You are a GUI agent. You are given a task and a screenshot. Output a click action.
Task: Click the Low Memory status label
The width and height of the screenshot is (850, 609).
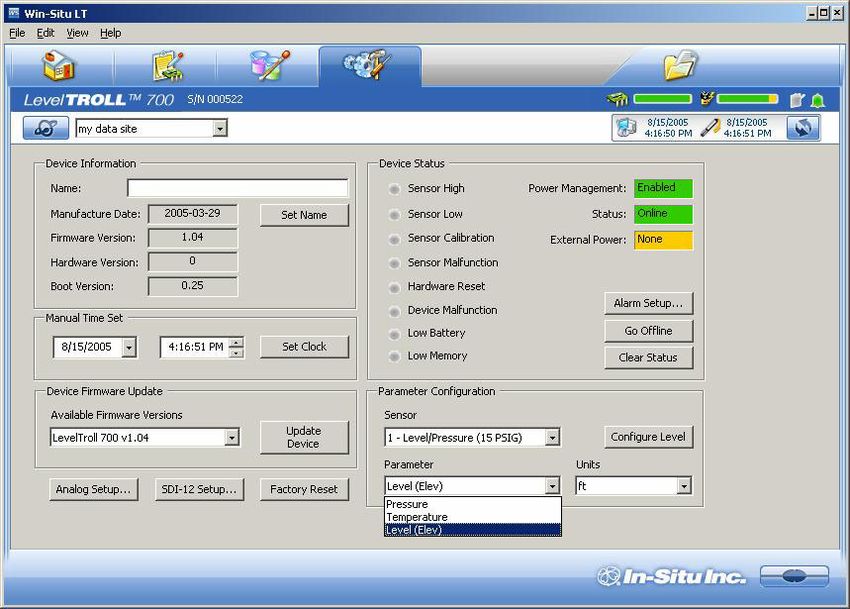pyautogui.click(x=437, y=356)
